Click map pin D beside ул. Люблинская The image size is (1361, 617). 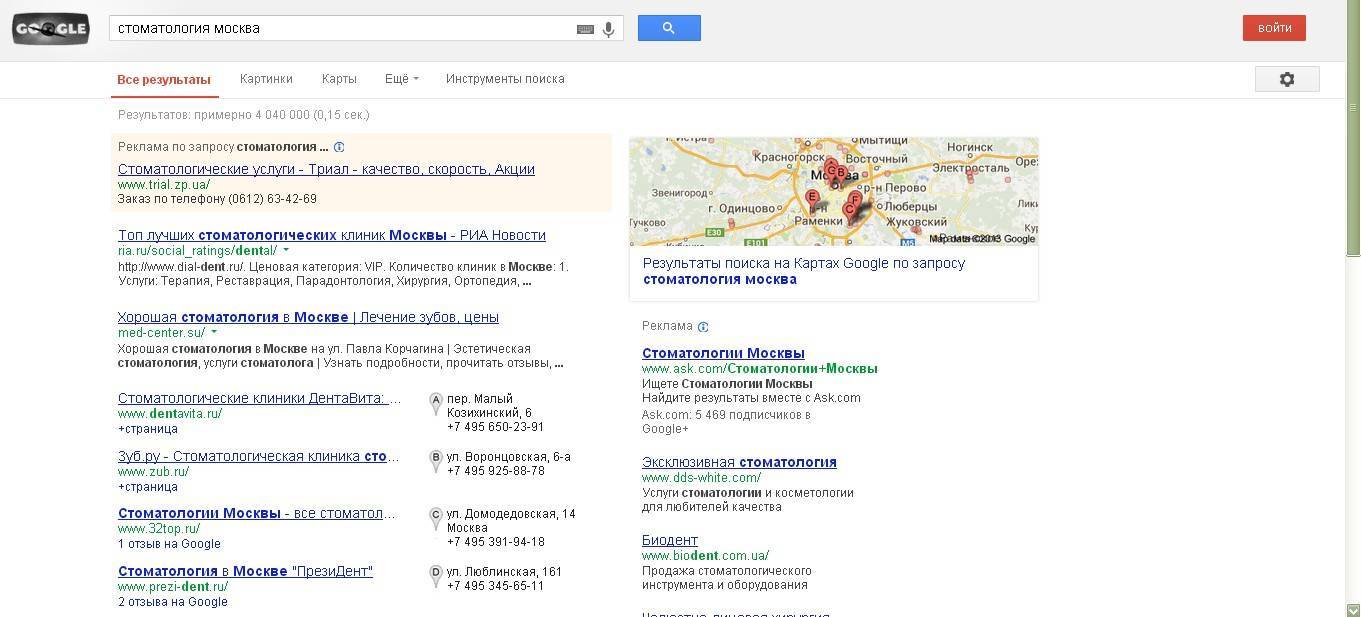tap(435, 577)
